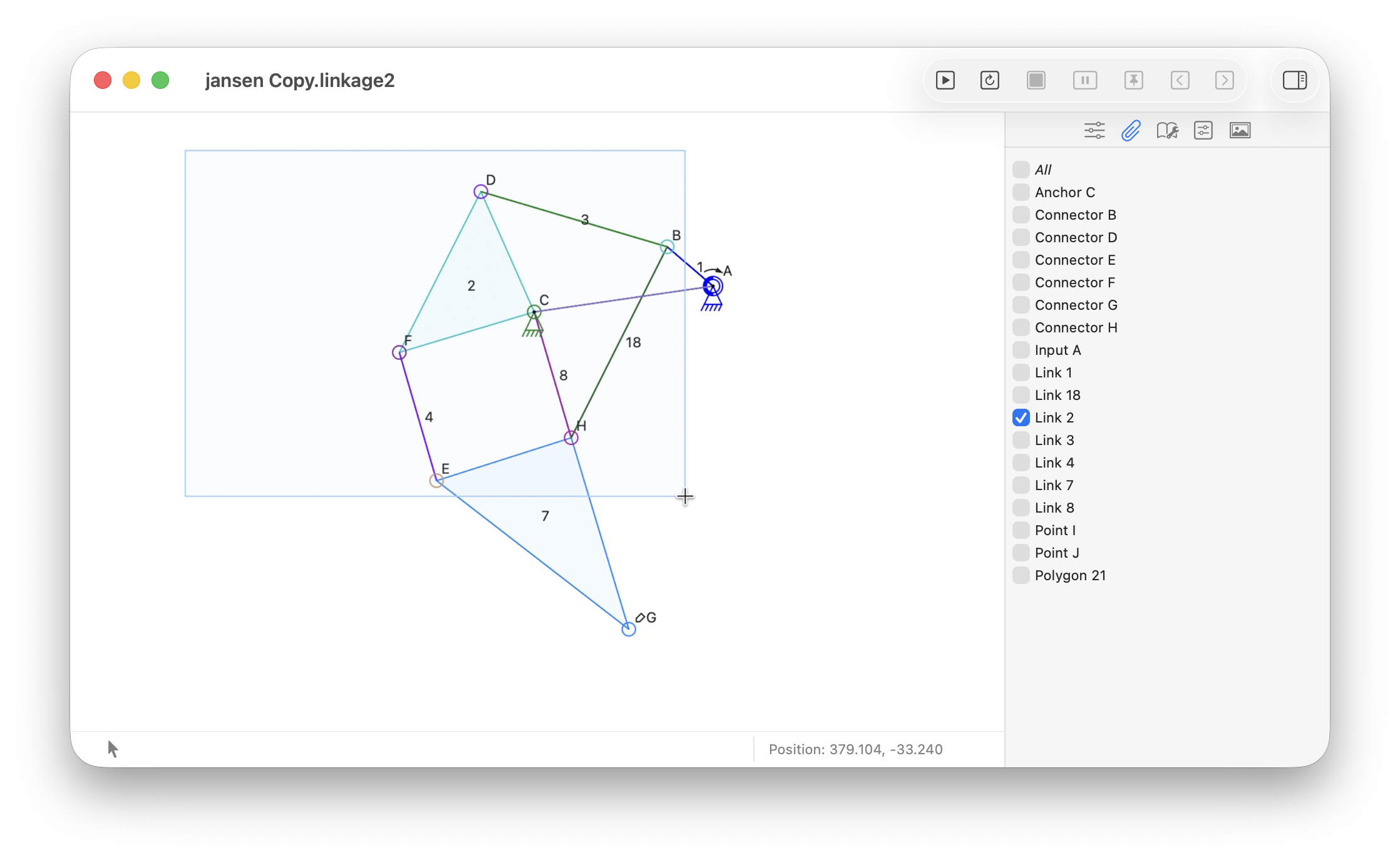Select the Connector H checkbox
Image resolution: width=1400 pixels, height=860 pixels.
tap(1021, 327)
